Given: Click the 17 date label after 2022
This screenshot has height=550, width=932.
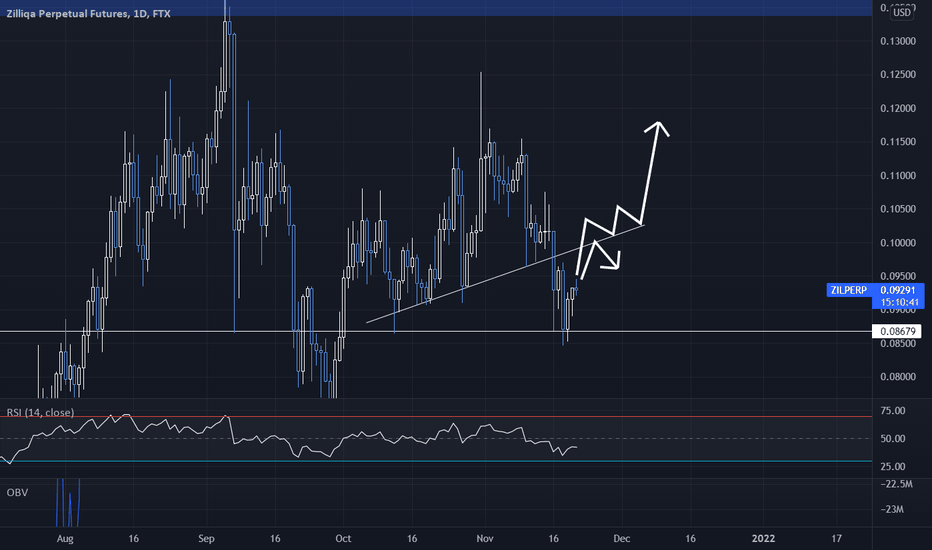Looking at the screenshot, I should [x=836, y=539].
